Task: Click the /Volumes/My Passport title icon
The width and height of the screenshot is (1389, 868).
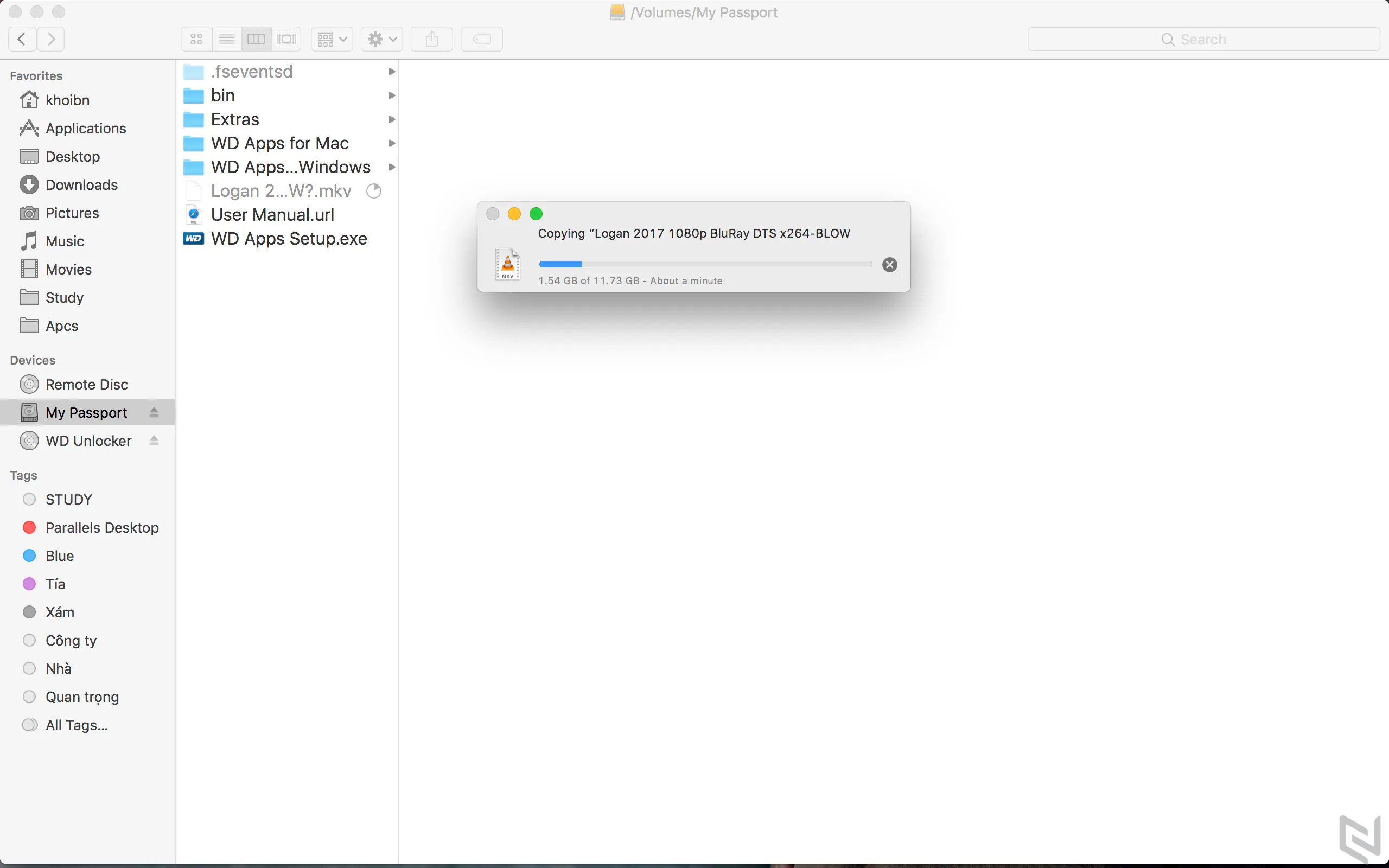Action: click(617, 12)
